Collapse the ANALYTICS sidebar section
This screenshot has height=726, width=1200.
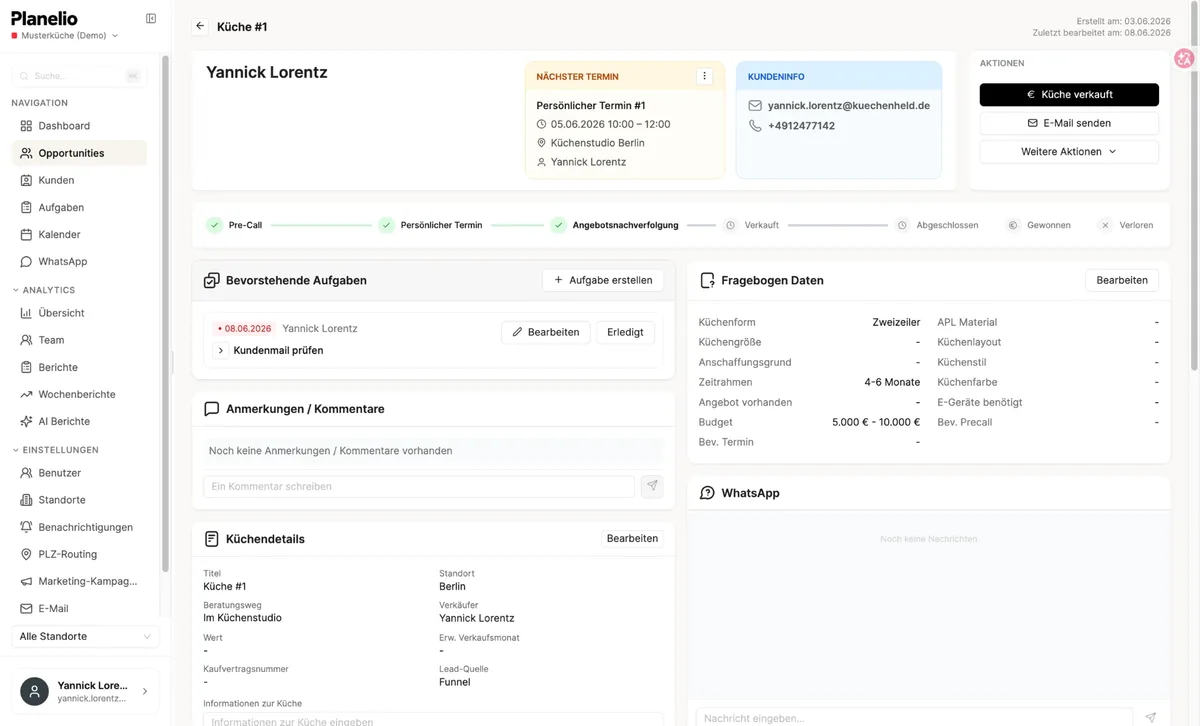click(x=43, y=290)
